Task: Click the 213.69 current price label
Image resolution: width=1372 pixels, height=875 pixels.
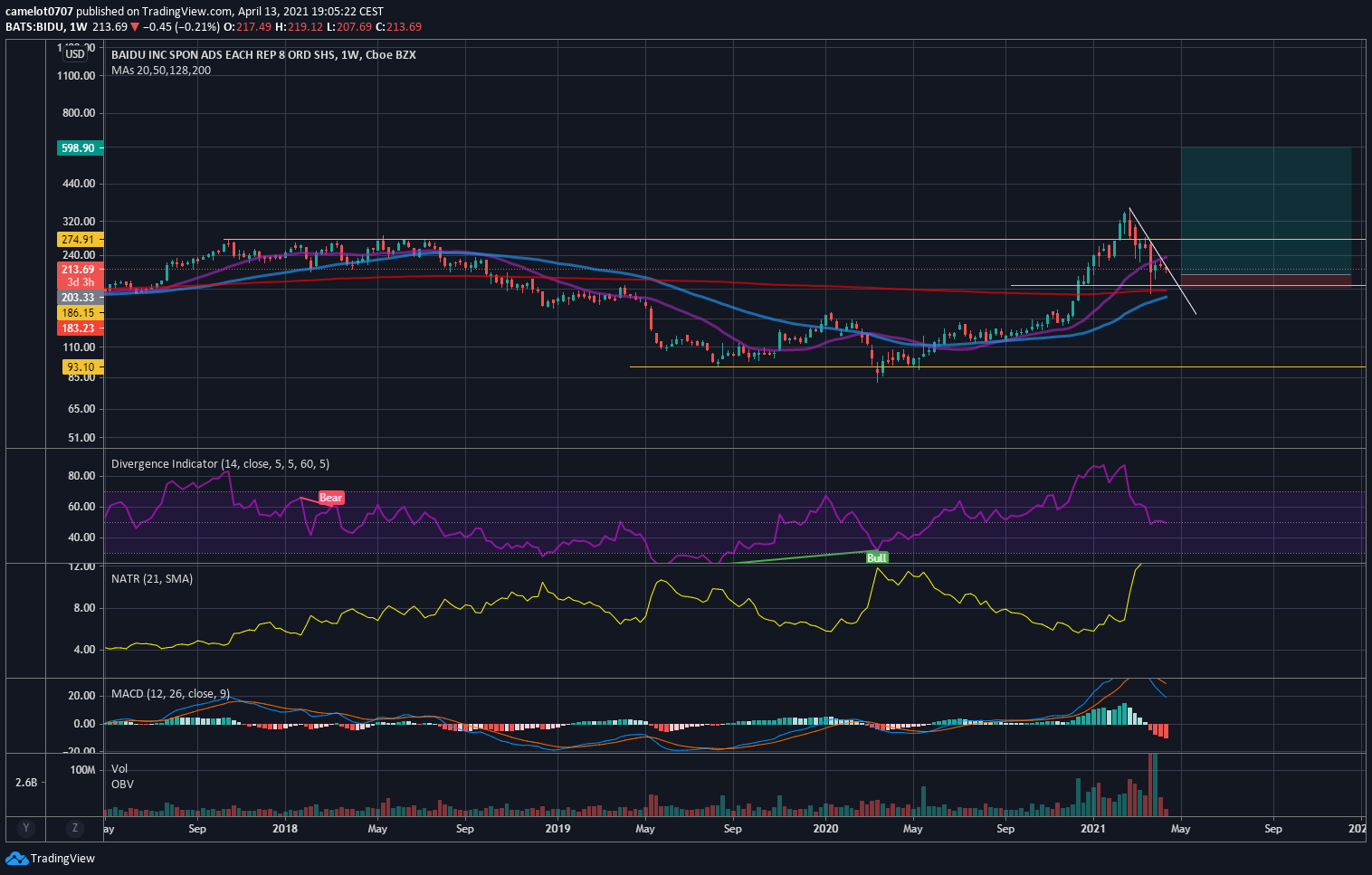Action: [80, 270]
